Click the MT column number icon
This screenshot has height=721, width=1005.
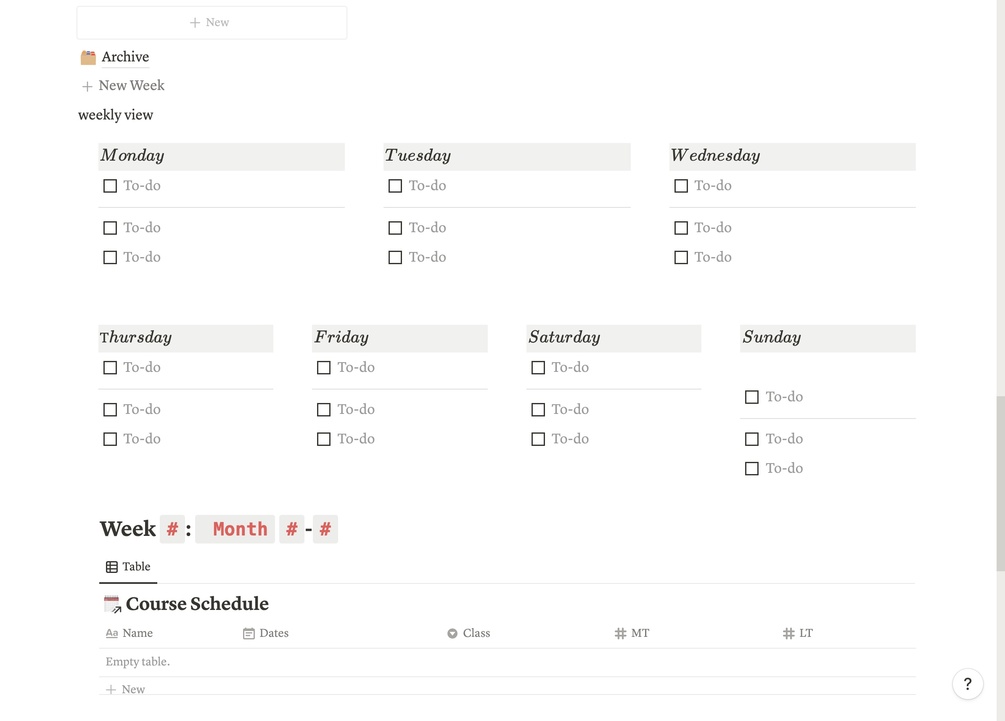pos(620,633)
